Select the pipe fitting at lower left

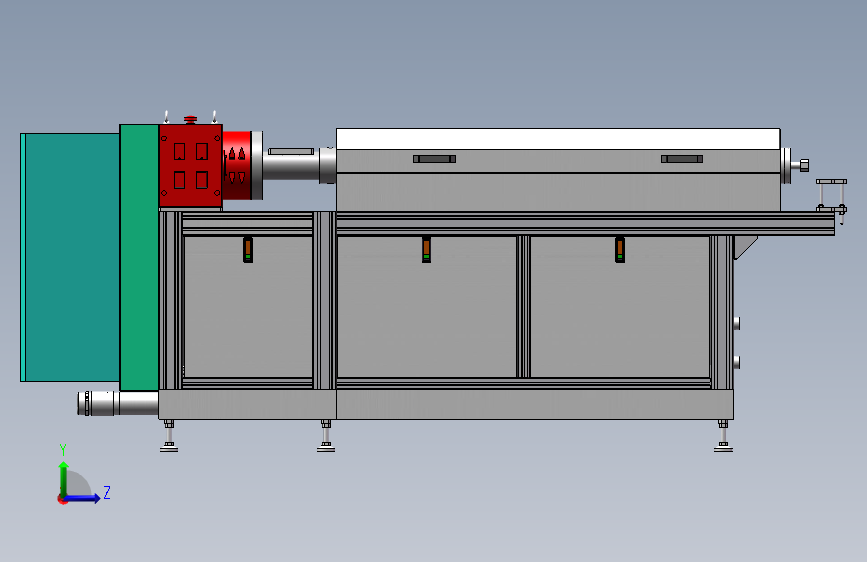[x=118, y=403]
